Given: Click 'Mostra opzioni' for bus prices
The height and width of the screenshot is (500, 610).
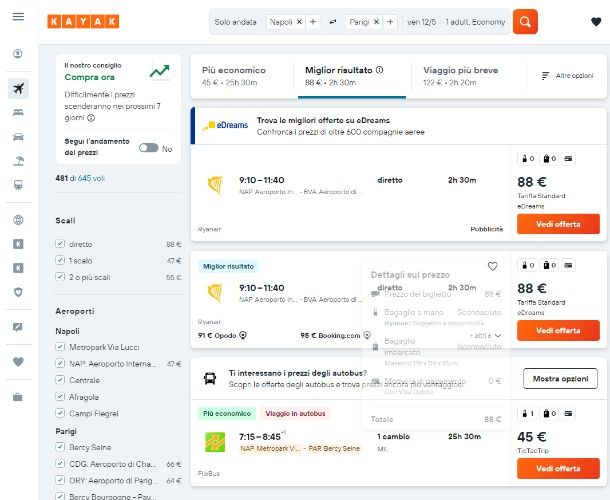Looking at the screenshot, I should click(x=560, y=379).
